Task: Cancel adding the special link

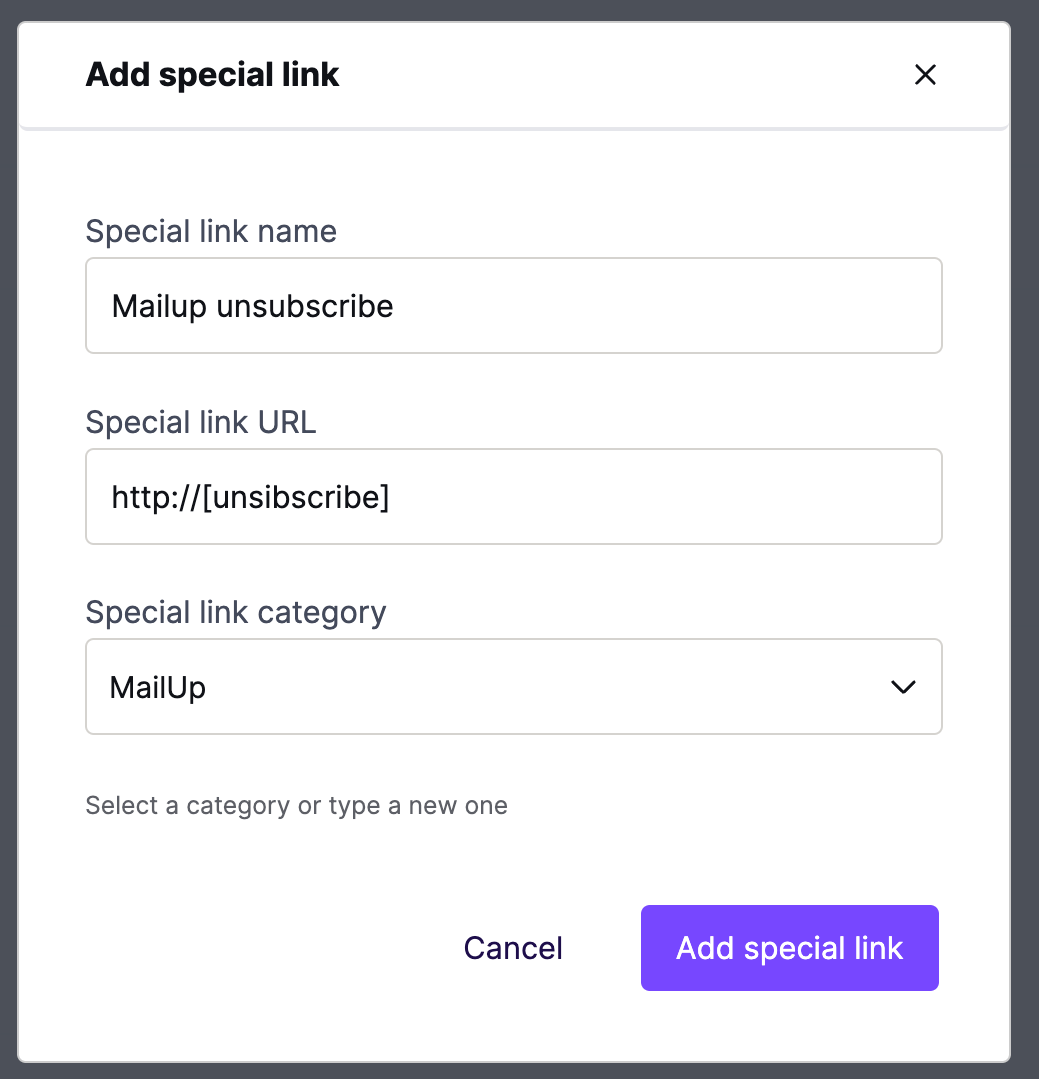Action: coord(513,948)
